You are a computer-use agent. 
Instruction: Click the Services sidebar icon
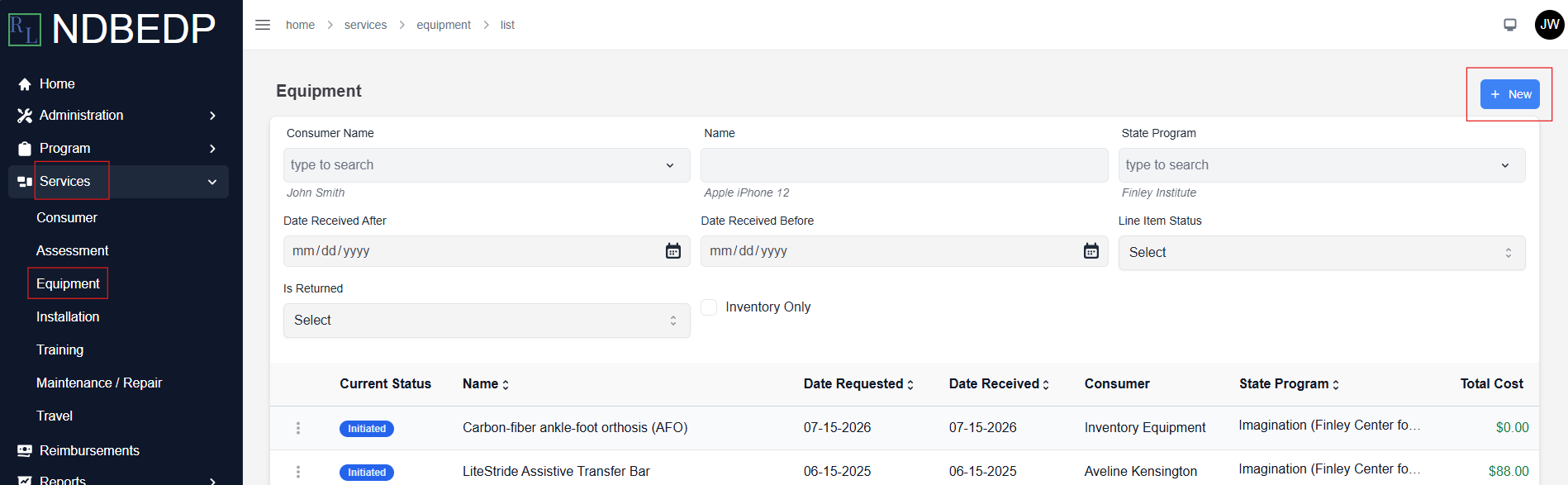tap(25, 182)
